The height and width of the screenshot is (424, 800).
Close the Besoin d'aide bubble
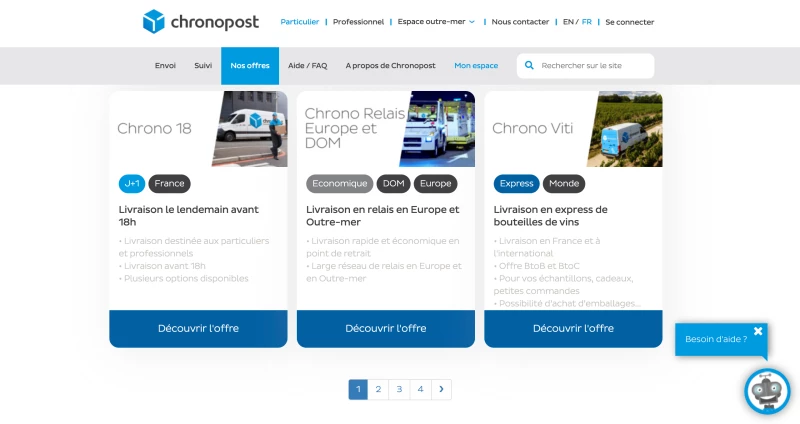(758, 331)
